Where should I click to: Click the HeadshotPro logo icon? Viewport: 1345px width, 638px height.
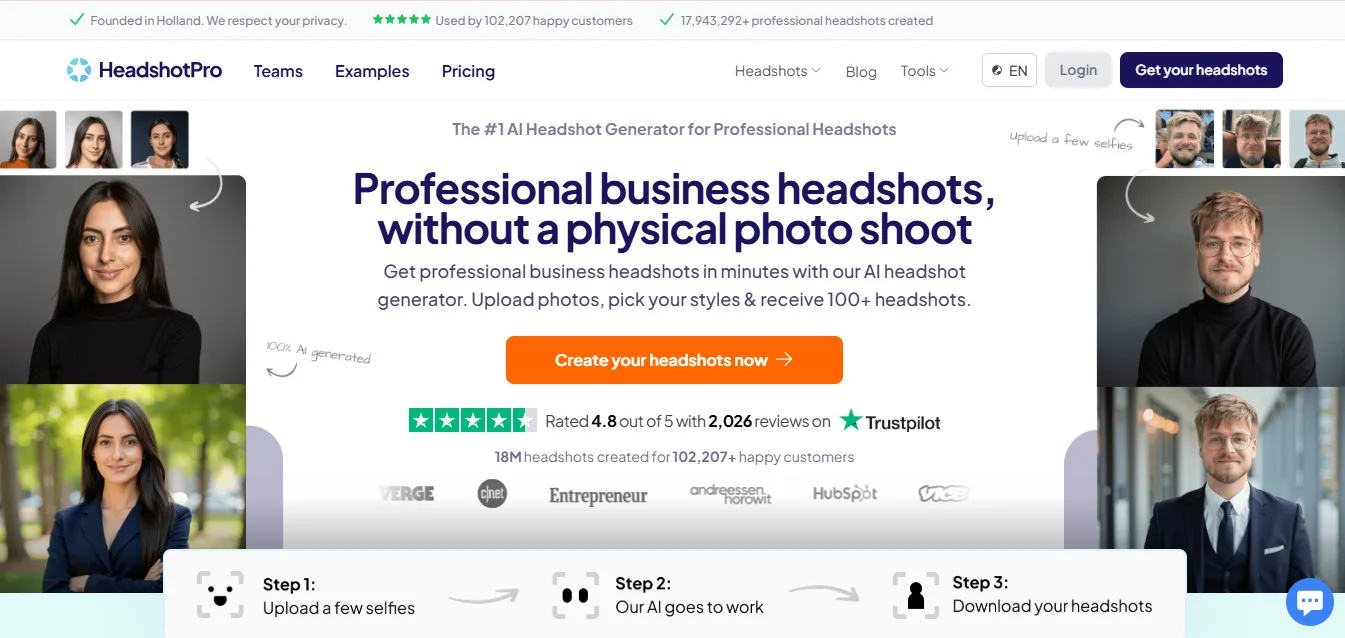click(78, 70)
